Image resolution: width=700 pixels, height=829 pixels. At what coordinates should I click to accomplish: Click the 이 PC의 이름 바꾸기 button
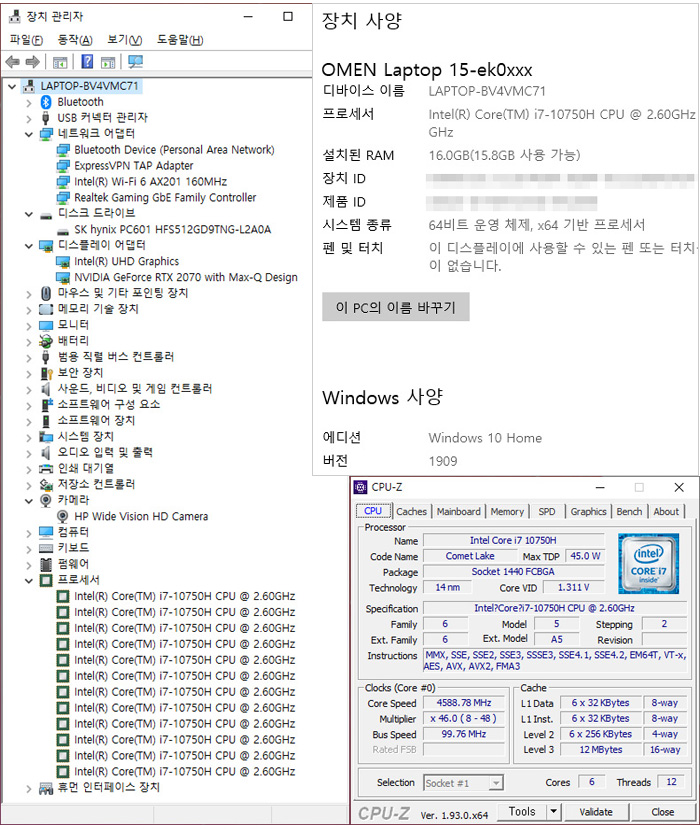[395, 307]
